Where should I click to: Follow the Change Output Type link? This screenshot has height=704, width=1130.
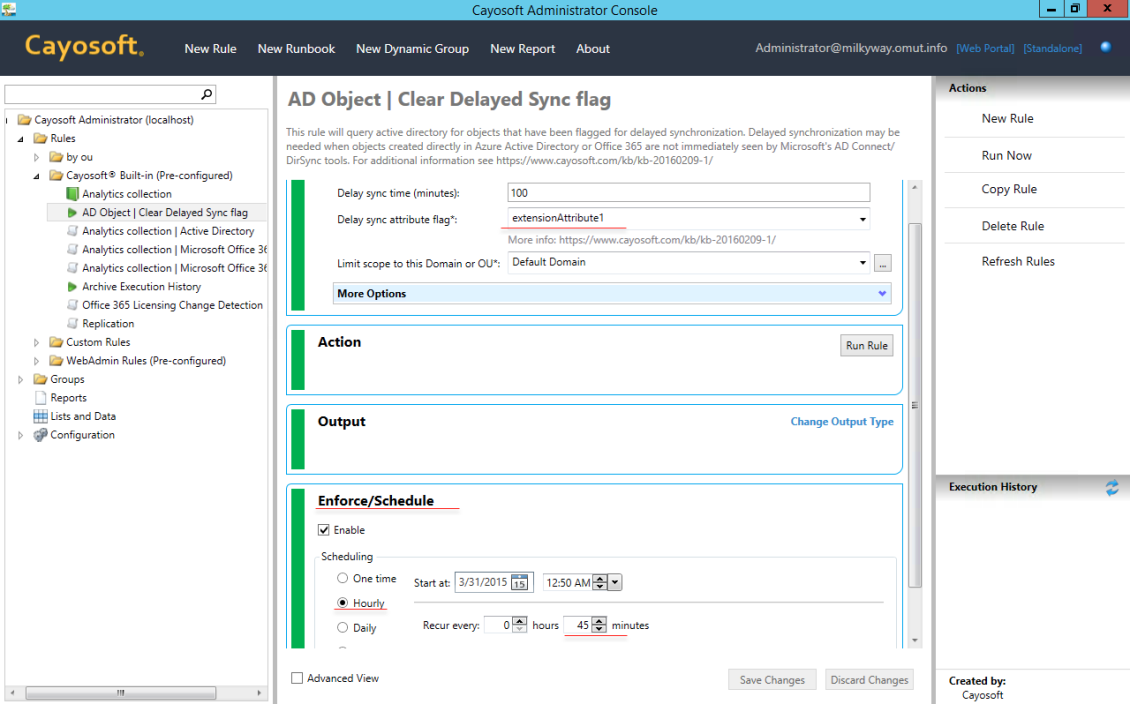pos(842,422)
